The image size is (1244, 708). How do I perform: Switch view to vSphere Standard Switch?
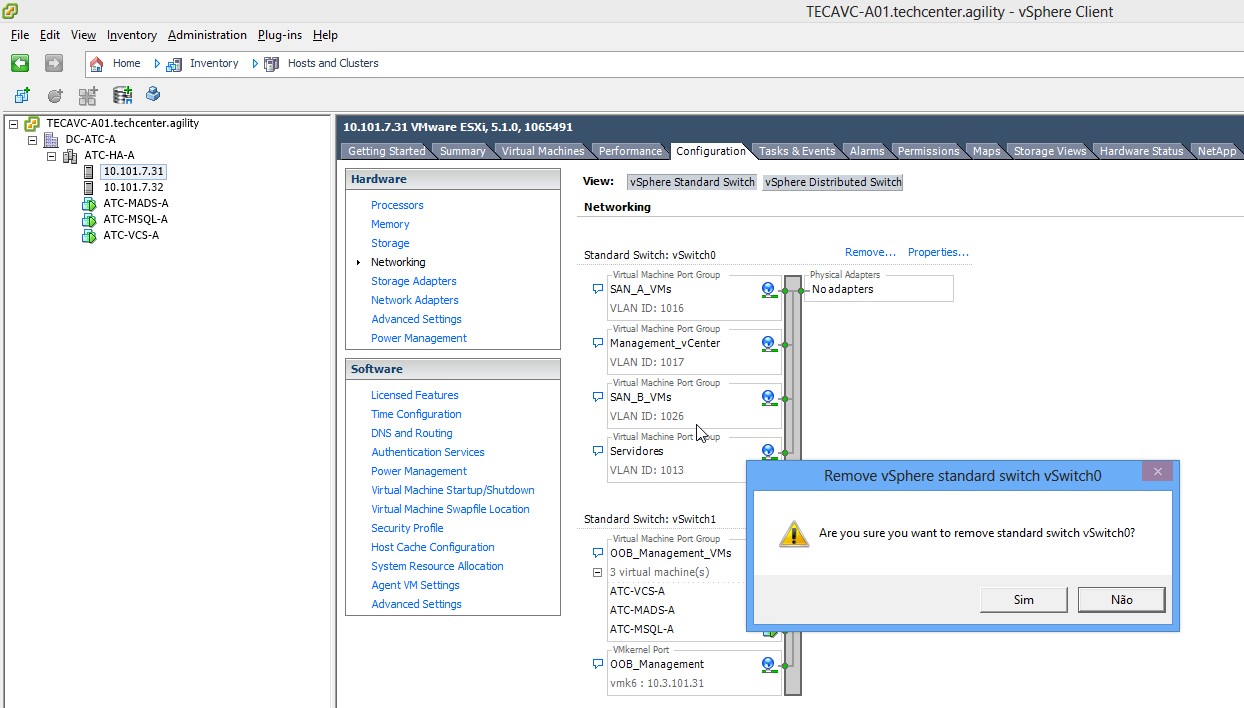click(692, 182)
